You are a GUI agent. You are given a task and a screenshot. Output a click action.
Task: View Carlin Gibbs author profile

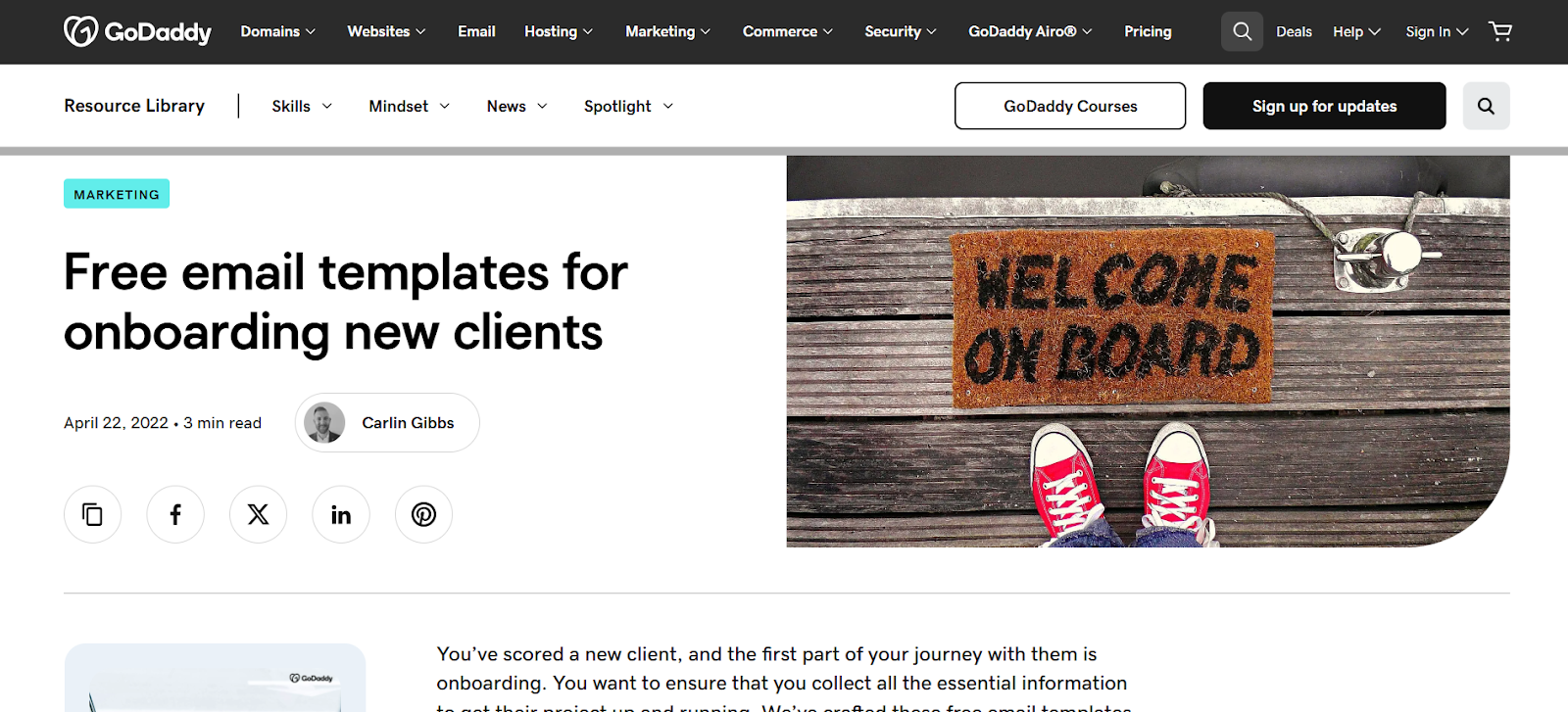coord(386,422)
